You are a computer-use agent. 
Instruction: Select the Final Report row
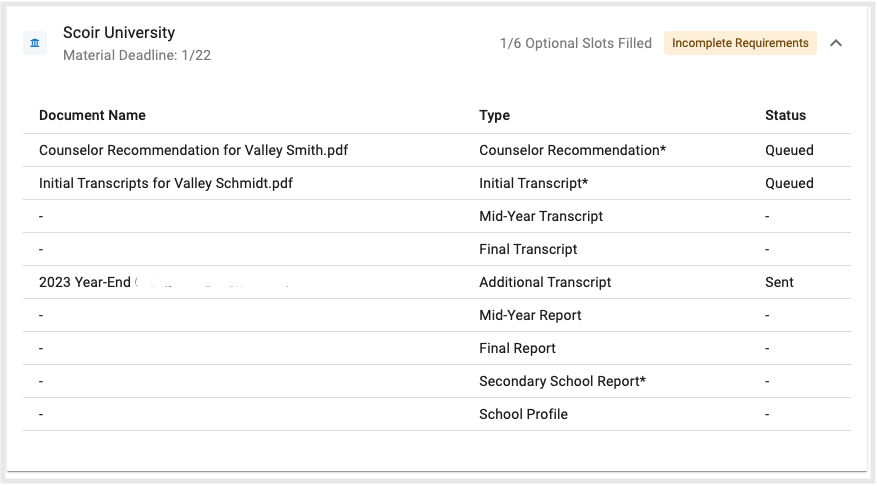point(517,349)
